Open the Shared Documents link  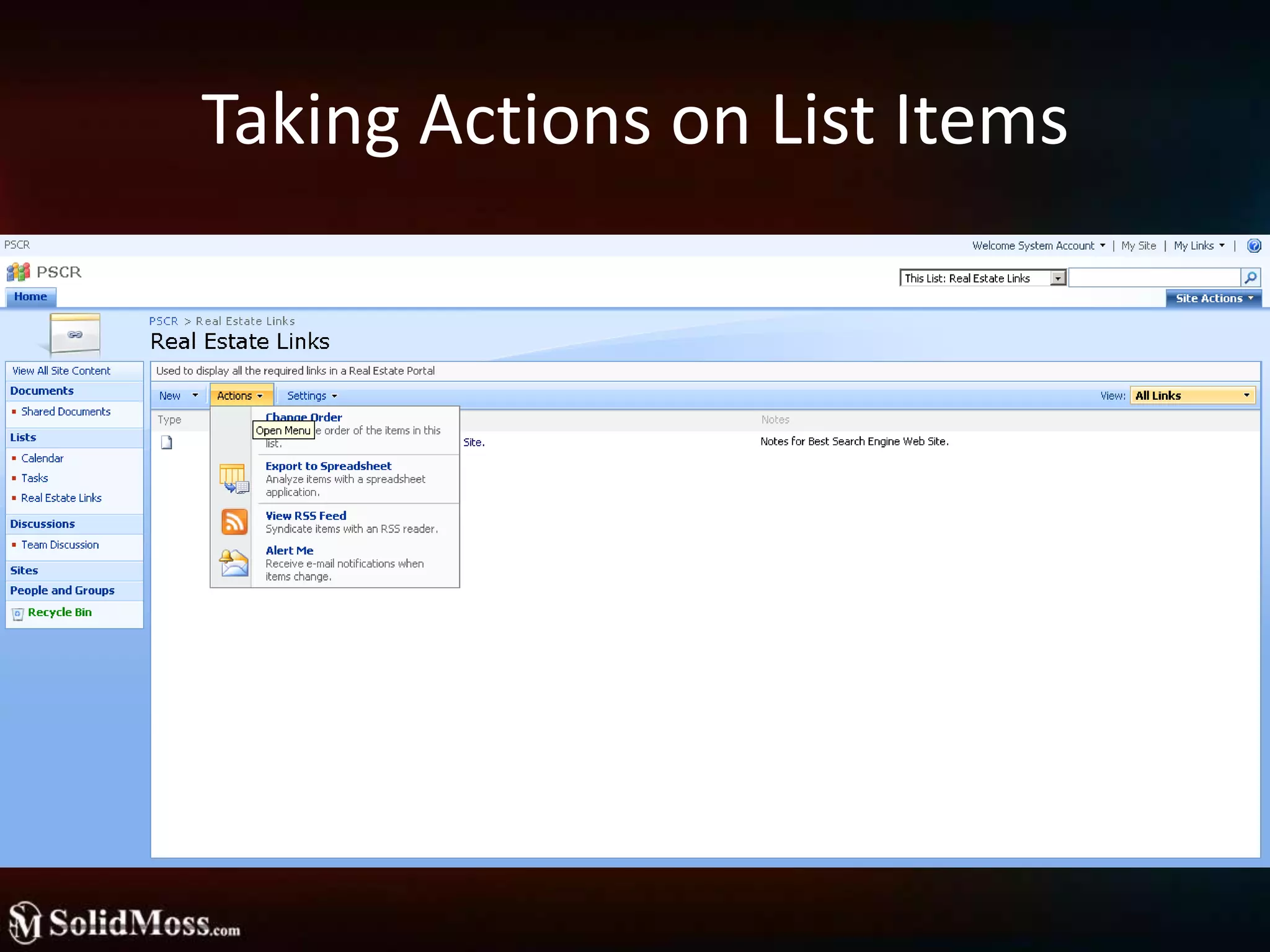click(x=66, y=412)
